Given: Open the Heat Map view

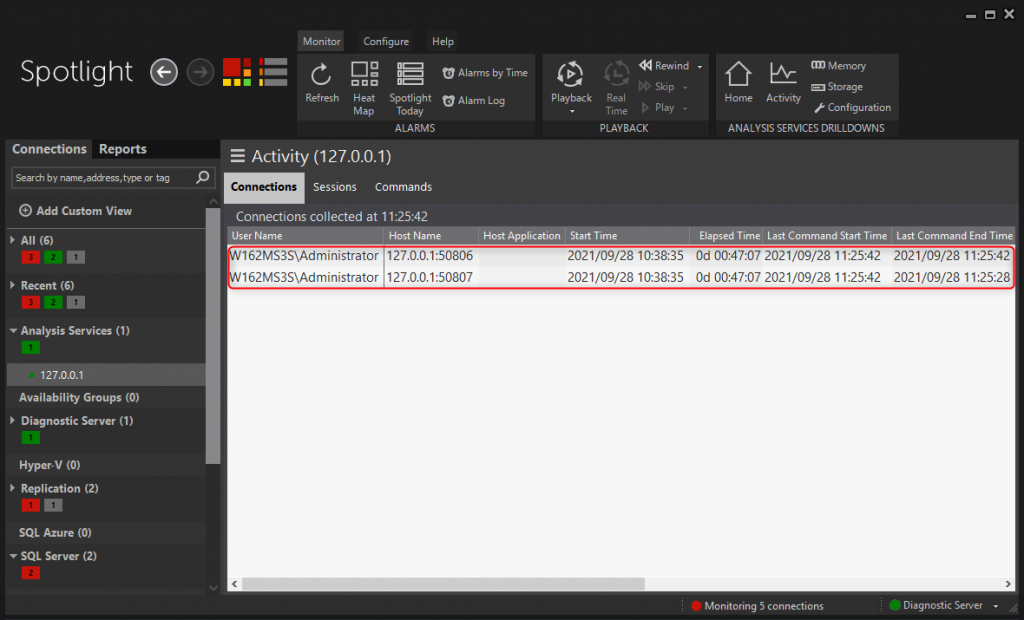Looking at the screenshot, I should 364,89.
